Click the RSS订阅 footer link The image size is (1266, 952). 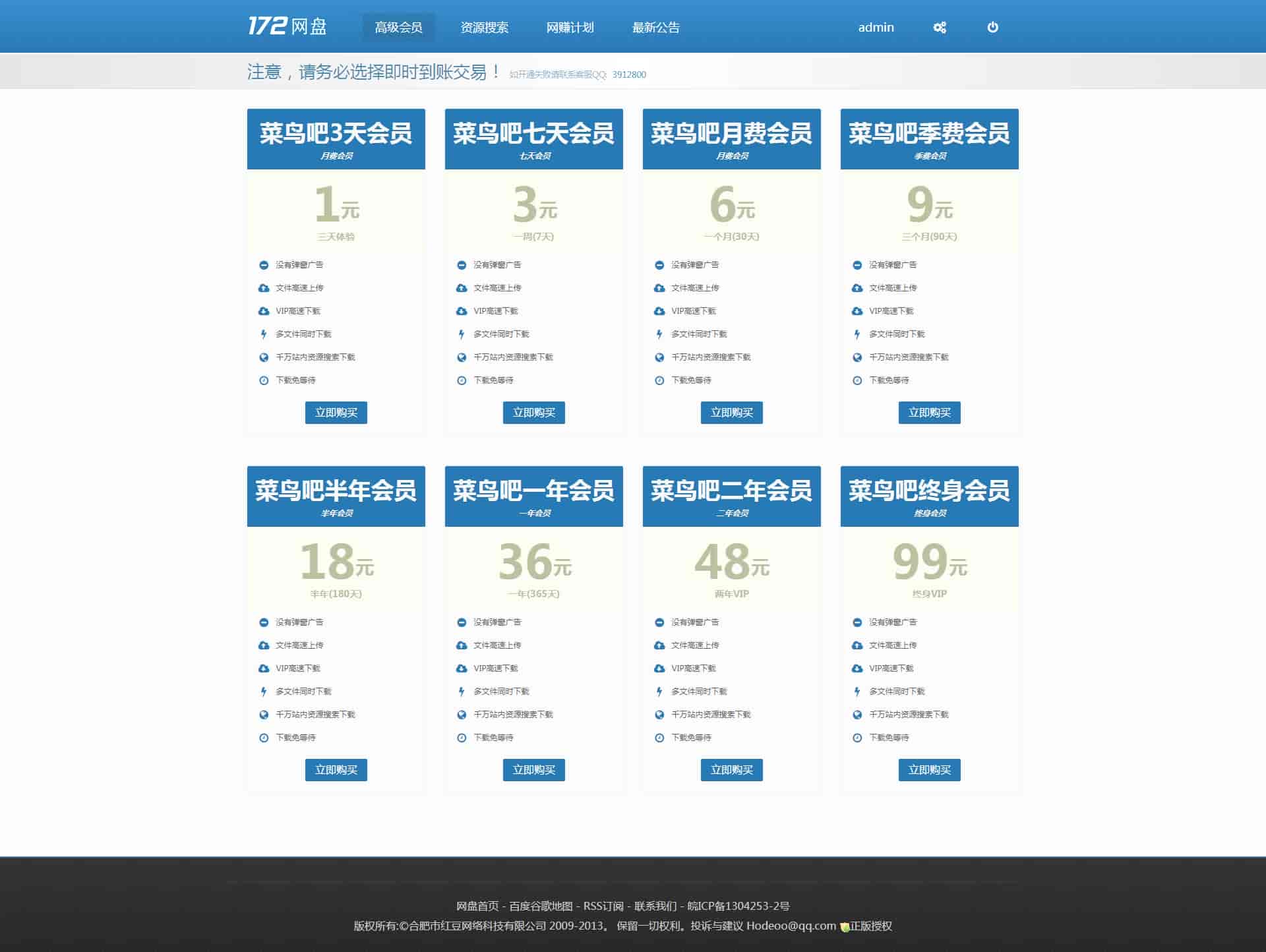[603, 906]
